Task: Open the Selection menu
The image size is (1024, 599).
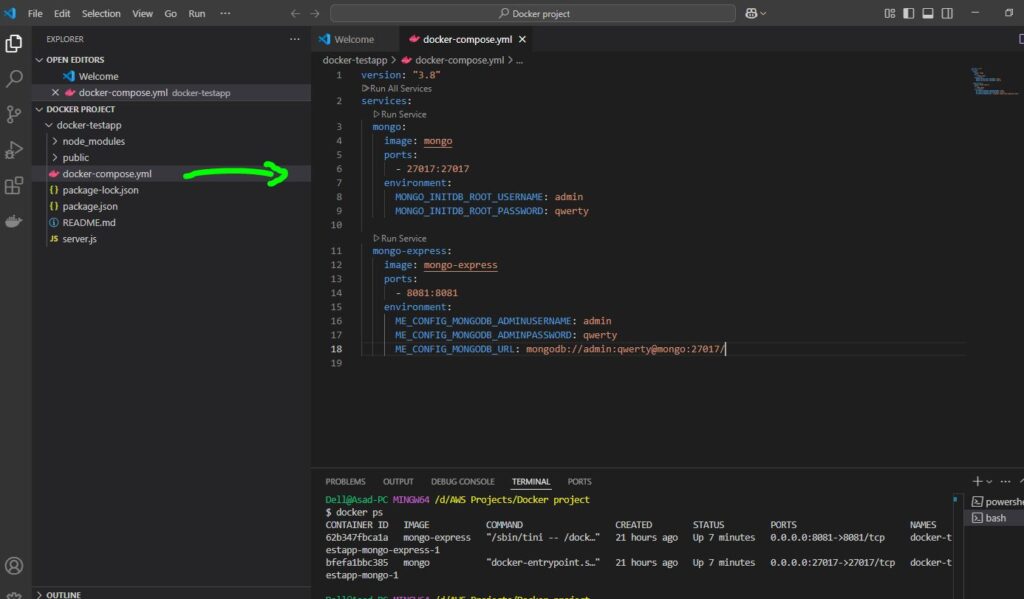Action: (x=101, y=13)
